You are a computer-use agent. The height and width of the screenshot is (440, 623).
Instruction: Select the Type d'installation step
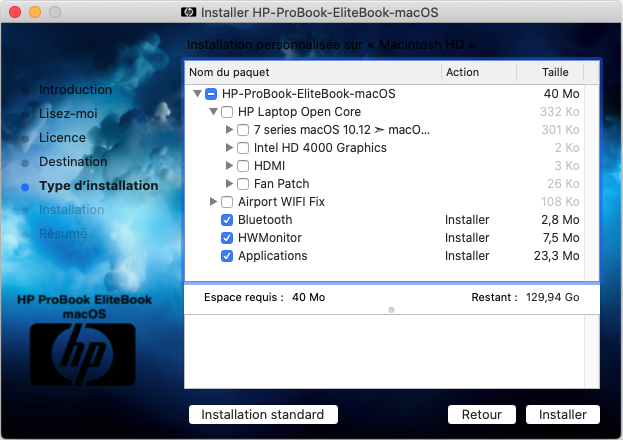pyautogui.click(x=99, y=186)
